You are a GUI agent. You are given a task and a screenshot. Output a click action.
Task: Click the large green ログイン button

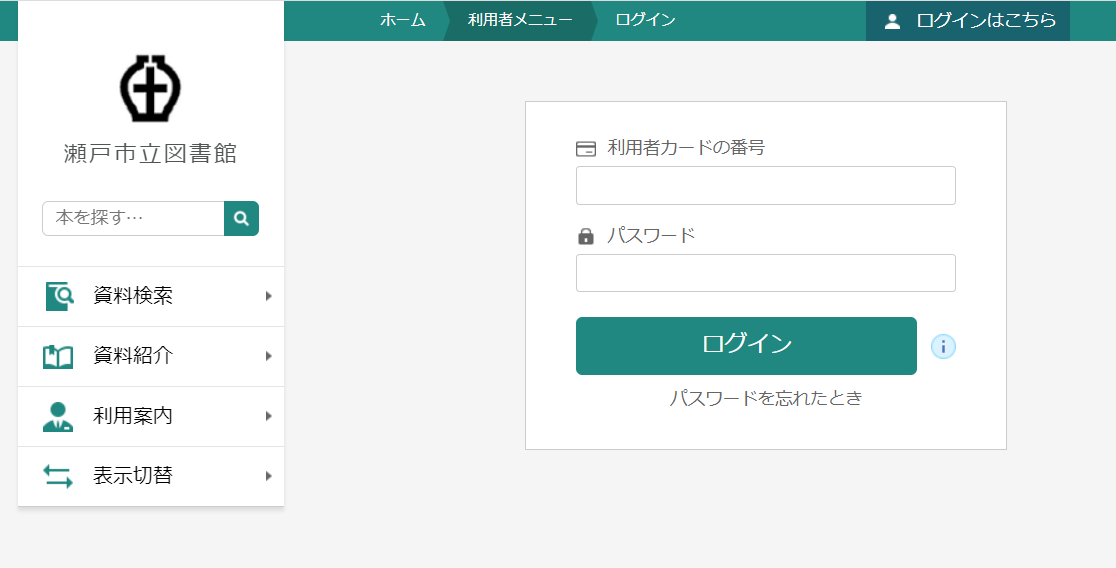(746, 346)
